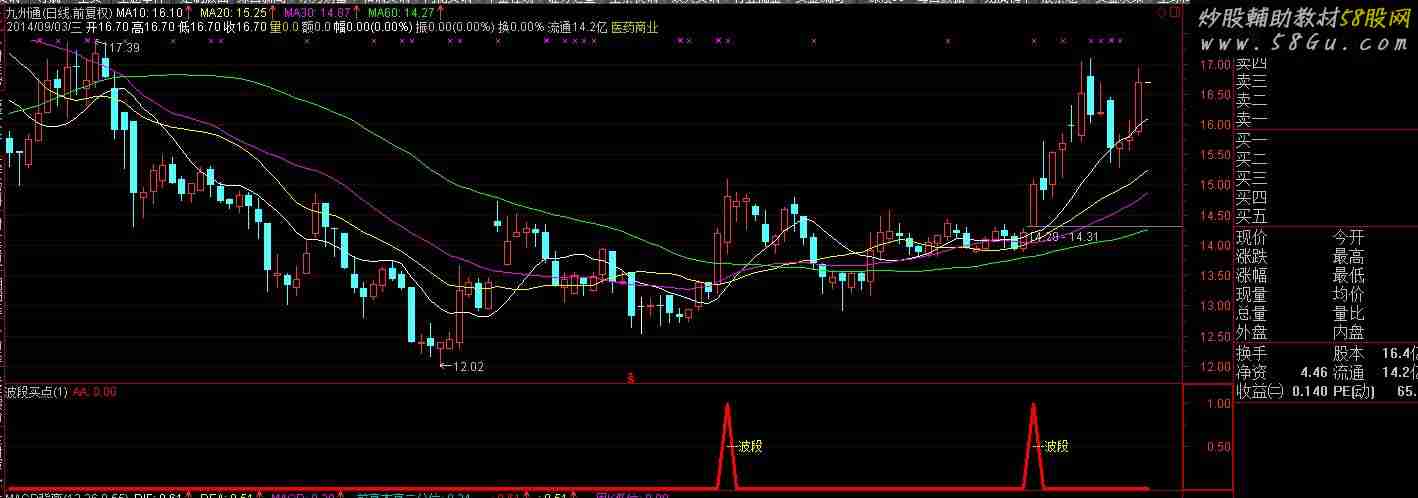Click the 今开 field in quote panel
Screen dimensions: 1418x498
point(1349,238)
